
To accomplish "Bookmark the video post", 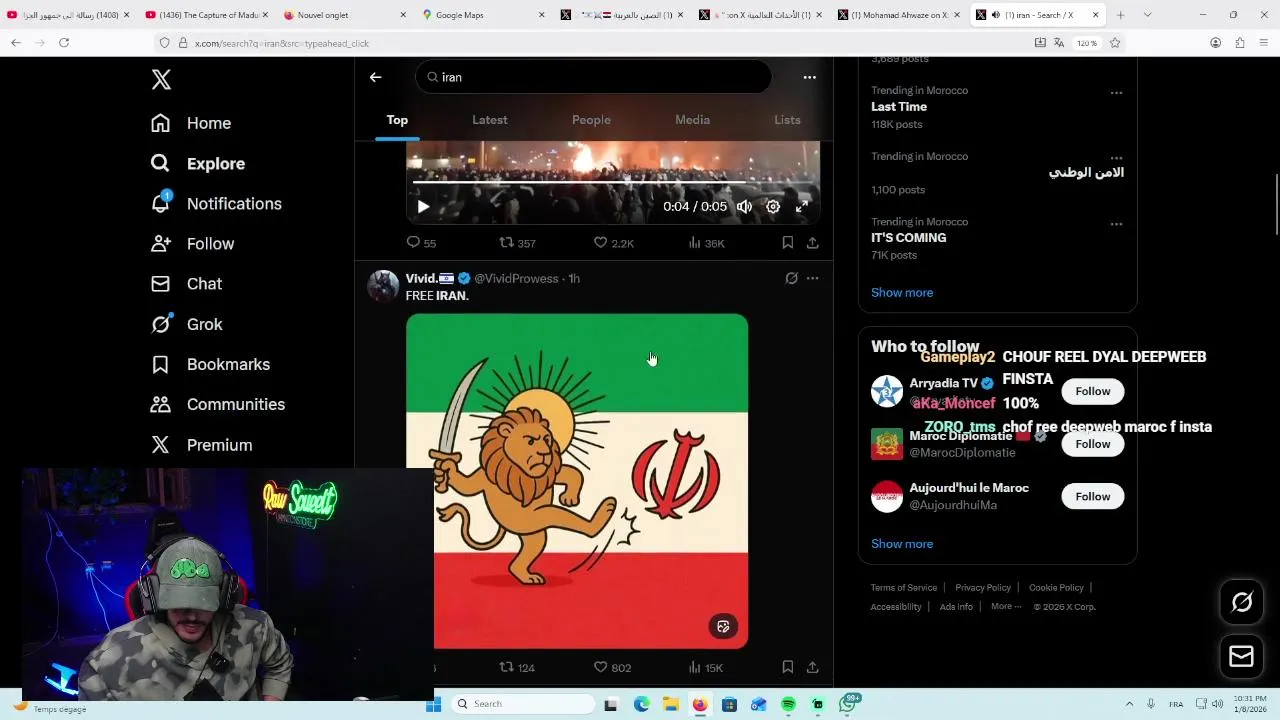I will coord(787,243).
